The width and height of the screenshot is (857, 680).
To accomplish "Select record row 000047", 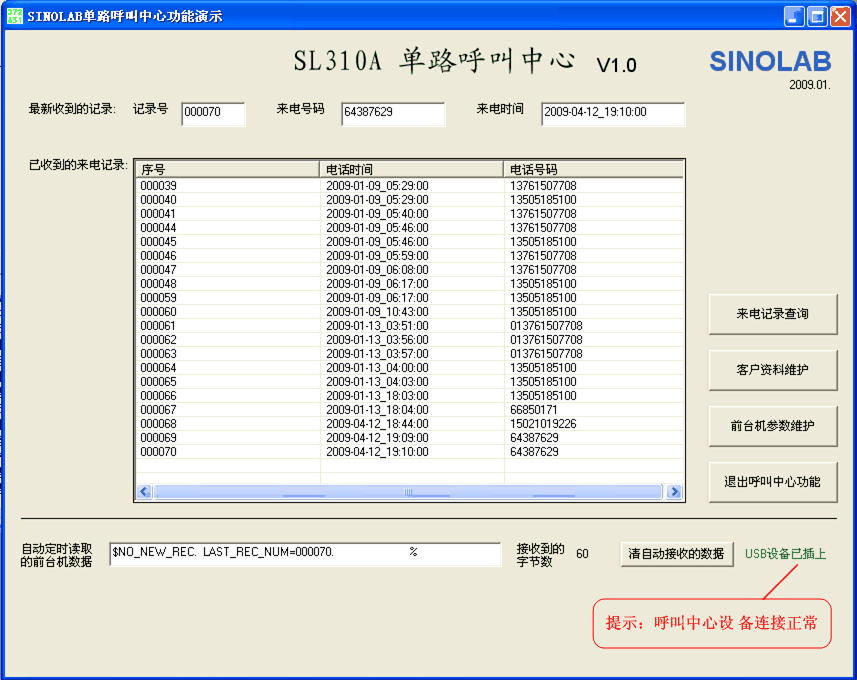I will 409,270.
